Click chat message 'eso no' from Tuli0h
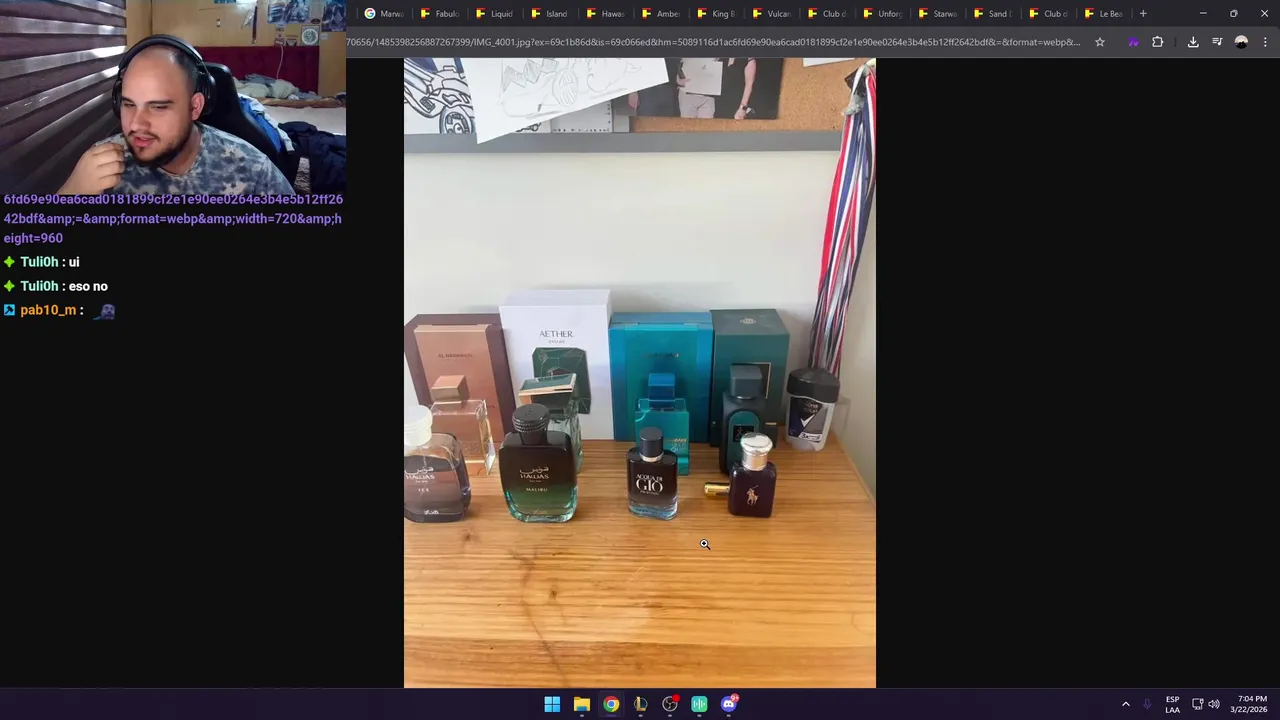 pos(88,286)
